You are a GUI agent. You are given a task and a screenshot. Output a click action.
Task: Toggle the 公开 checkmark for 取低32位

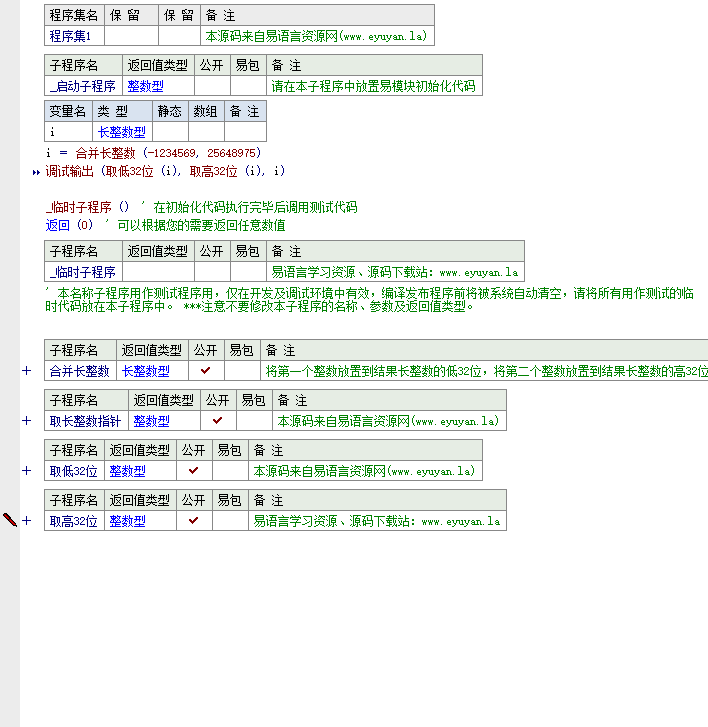194,471
